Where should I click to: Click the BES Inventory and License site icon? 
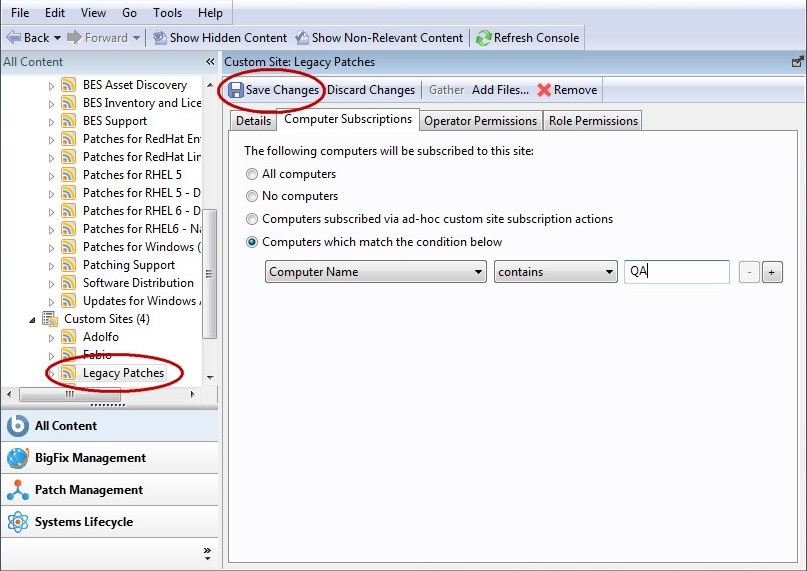tap(68, 102)
